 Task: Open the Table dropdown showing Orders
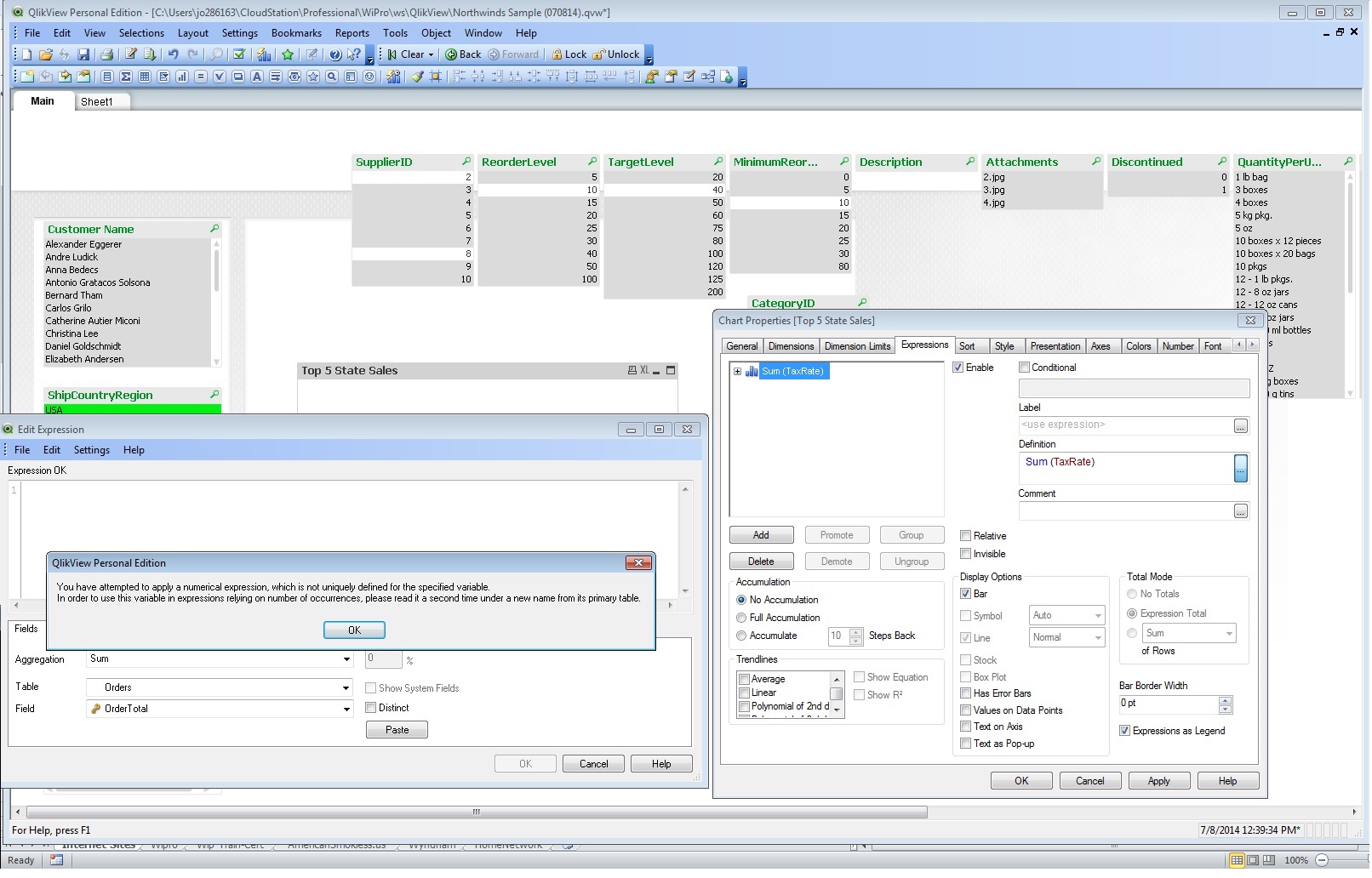[x=346, y=687]
